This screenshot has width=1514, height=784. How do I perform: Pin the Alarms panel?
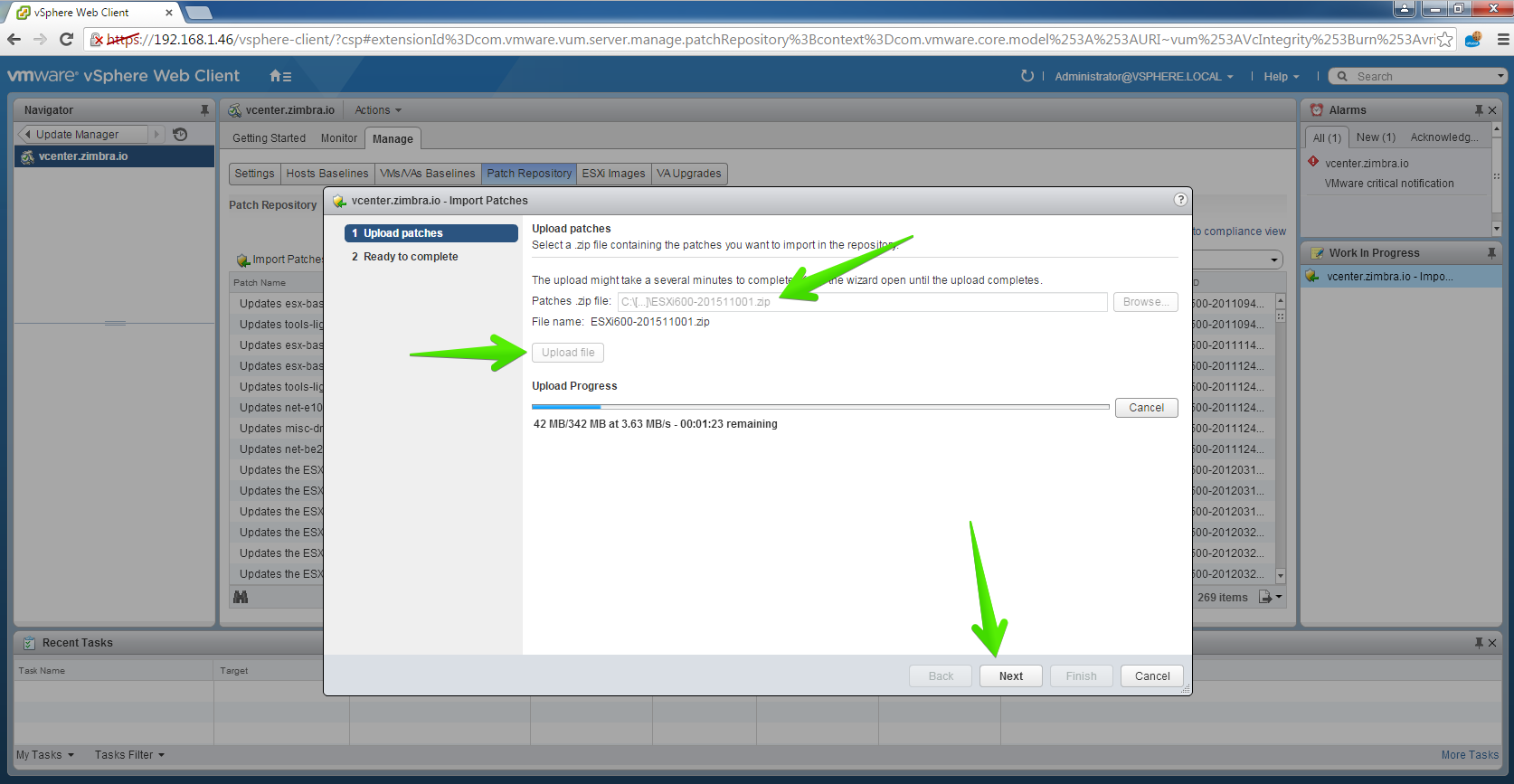tap(1479, 110)
